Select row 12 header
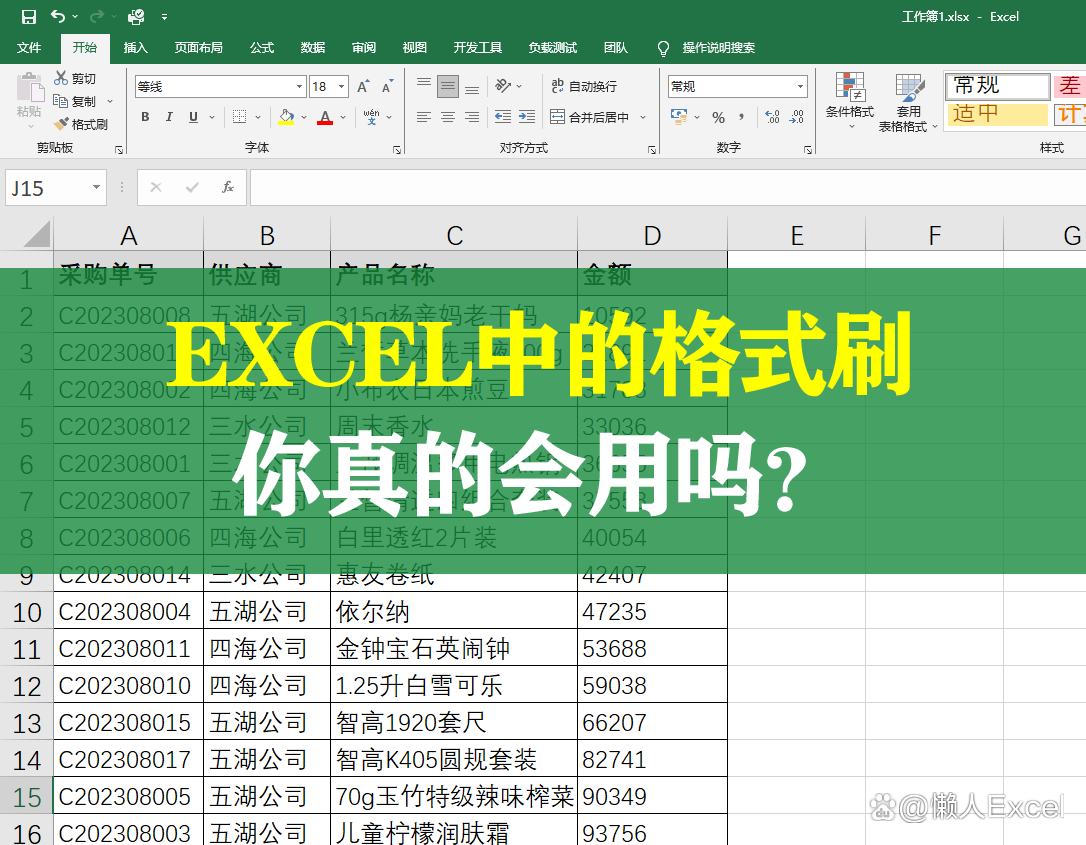 click(x=26, y=686)
